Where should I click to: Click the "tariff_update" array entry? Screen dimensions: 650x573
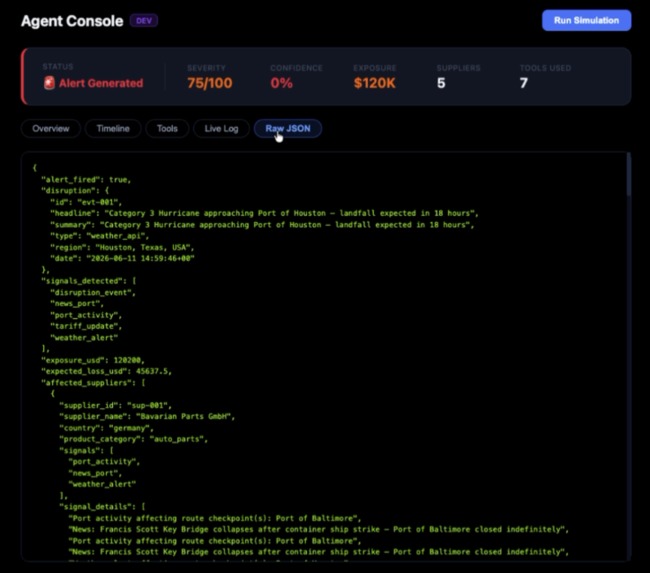pyautogui.click(x=86, y=326)
